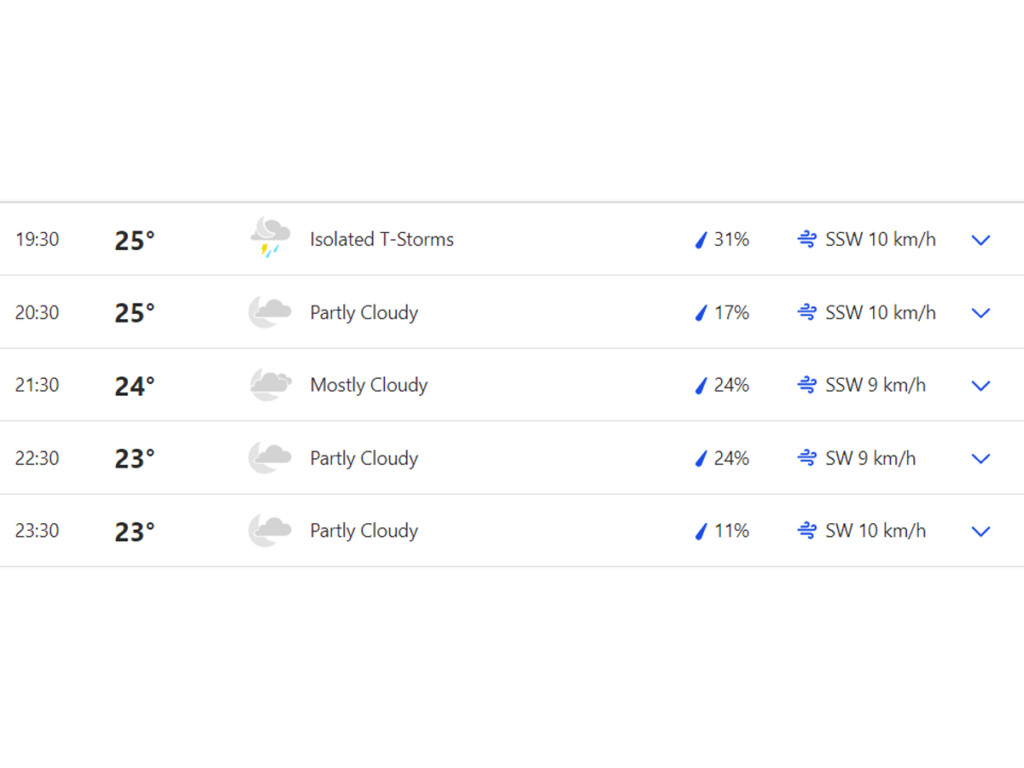Click the partly cloudy icon at 20:30
The height and width of the screenshot is (768, 1024).
click(x=270, y=312)
